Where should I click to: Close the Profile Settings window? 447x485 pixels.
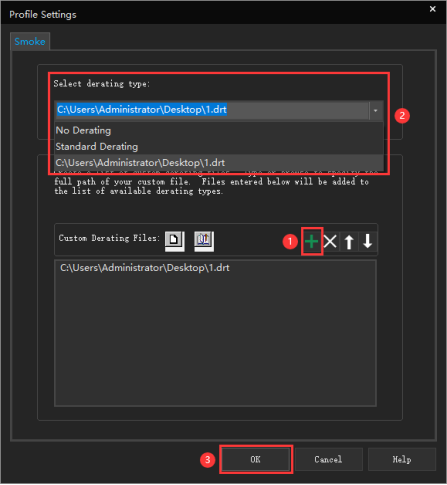[433, 9]
